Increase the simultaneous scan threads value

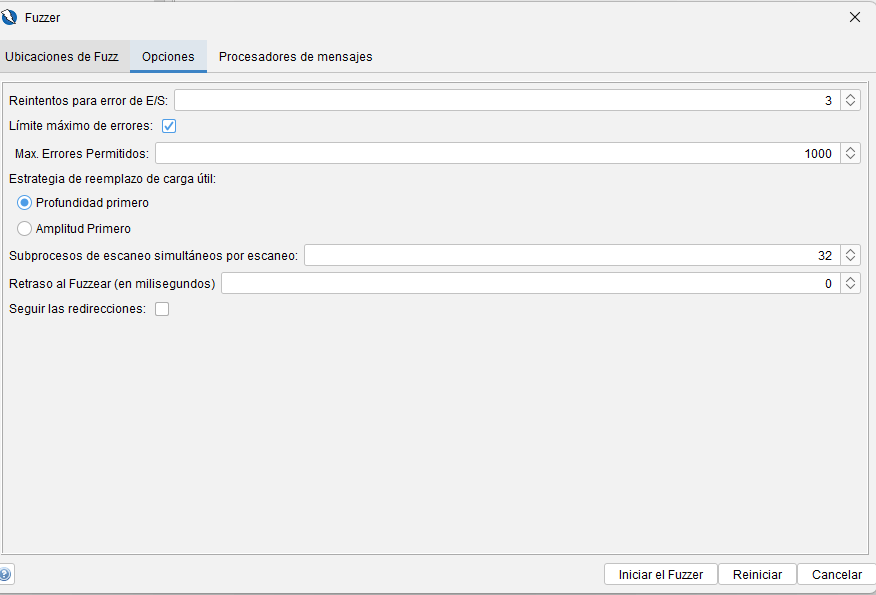[x=850, y=251]
